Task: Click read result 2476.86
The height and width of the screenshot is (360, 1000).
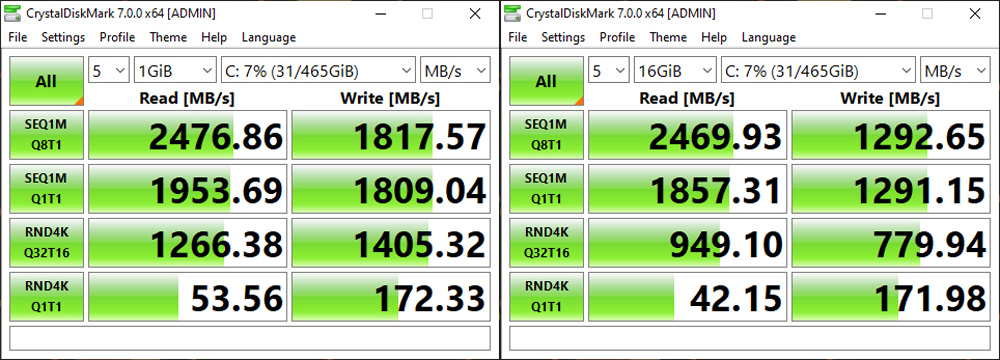Action: click(188, 135)
